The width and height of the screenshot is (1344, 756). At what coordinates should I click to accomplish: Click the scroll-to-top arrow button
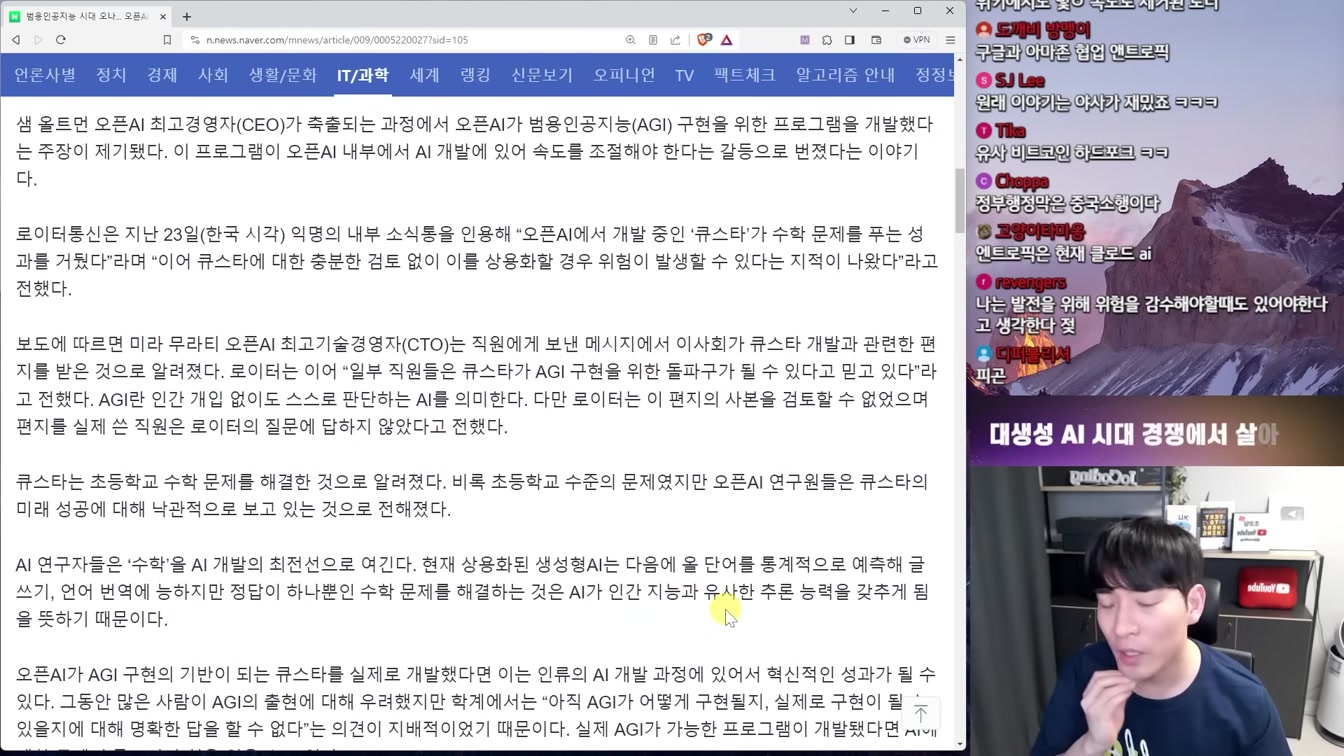921,713
